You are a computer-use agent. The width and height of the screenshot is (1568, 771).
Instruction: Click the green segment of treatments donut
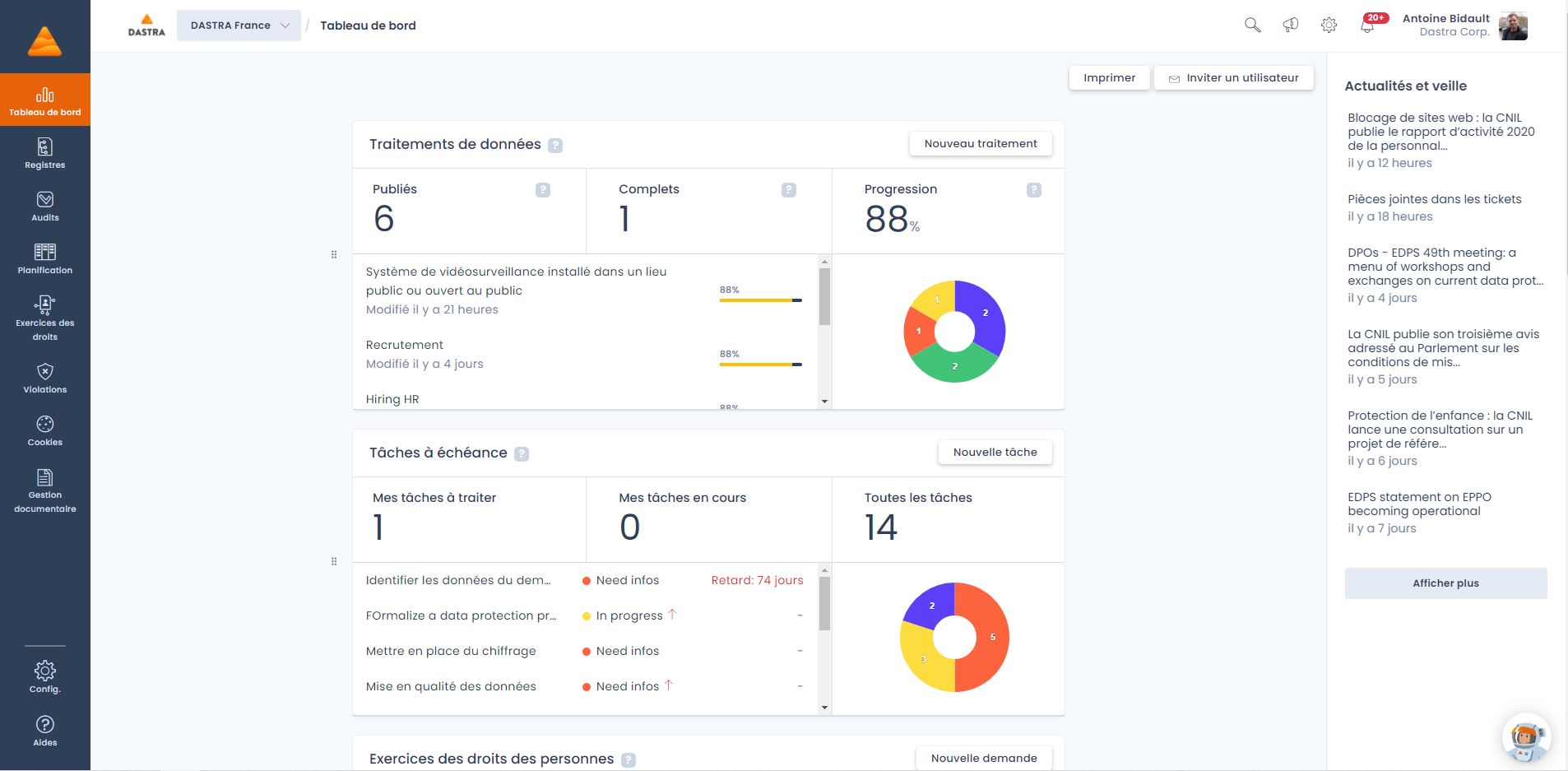[x=954, y=365]
